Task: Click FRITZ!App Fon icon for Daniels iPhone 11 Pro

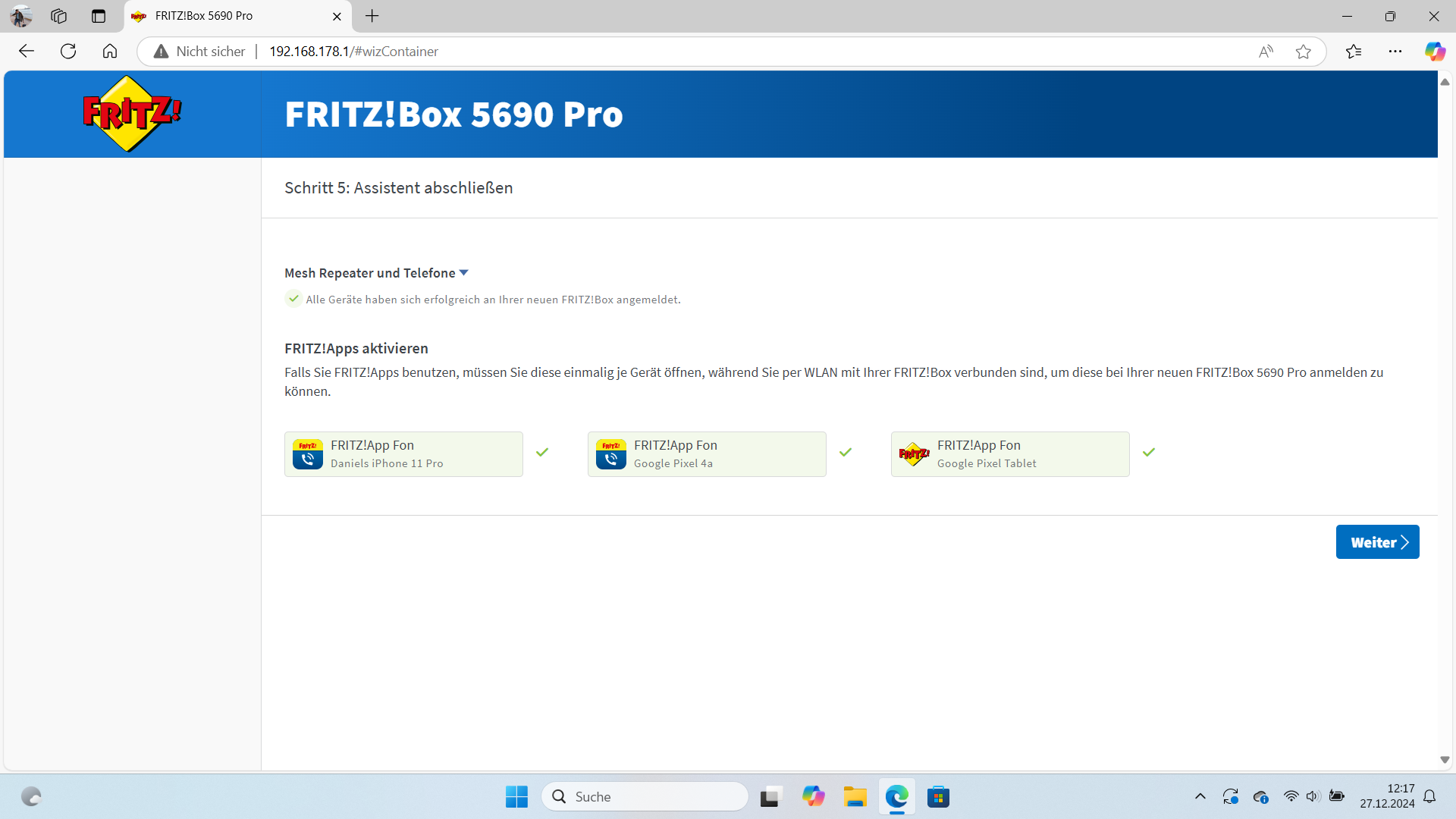Action: pos(308,454)
